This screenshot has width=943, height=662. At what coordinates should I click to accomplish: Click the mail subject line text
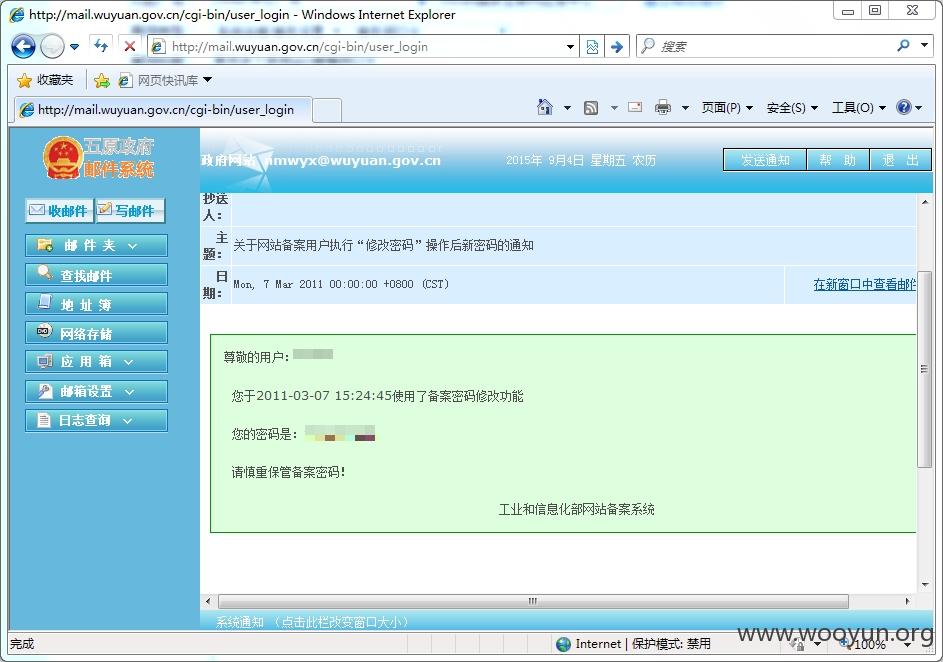coord(383,245)
